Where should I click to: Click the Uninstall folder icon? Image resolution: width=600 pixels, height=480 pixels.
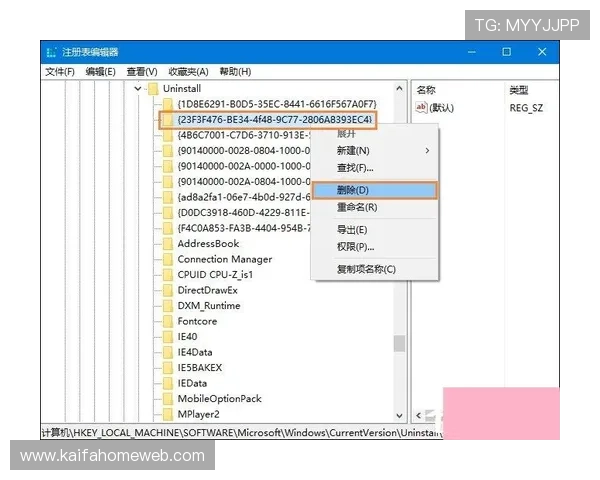[153, 89]
